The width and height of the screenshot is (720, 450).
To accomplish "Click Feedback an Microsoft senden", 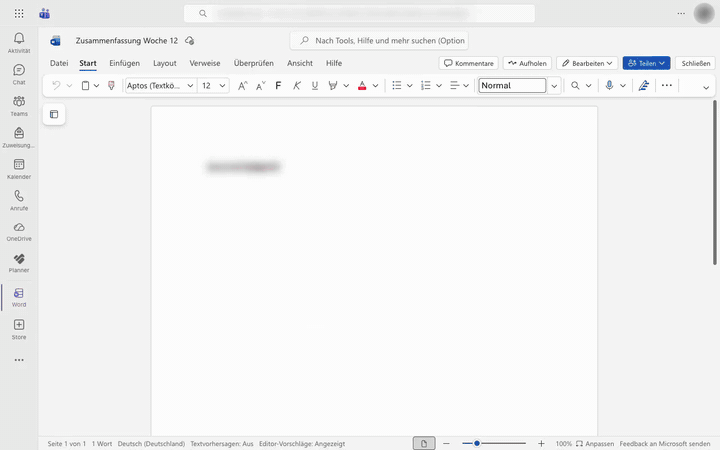I will coord(664,444).
